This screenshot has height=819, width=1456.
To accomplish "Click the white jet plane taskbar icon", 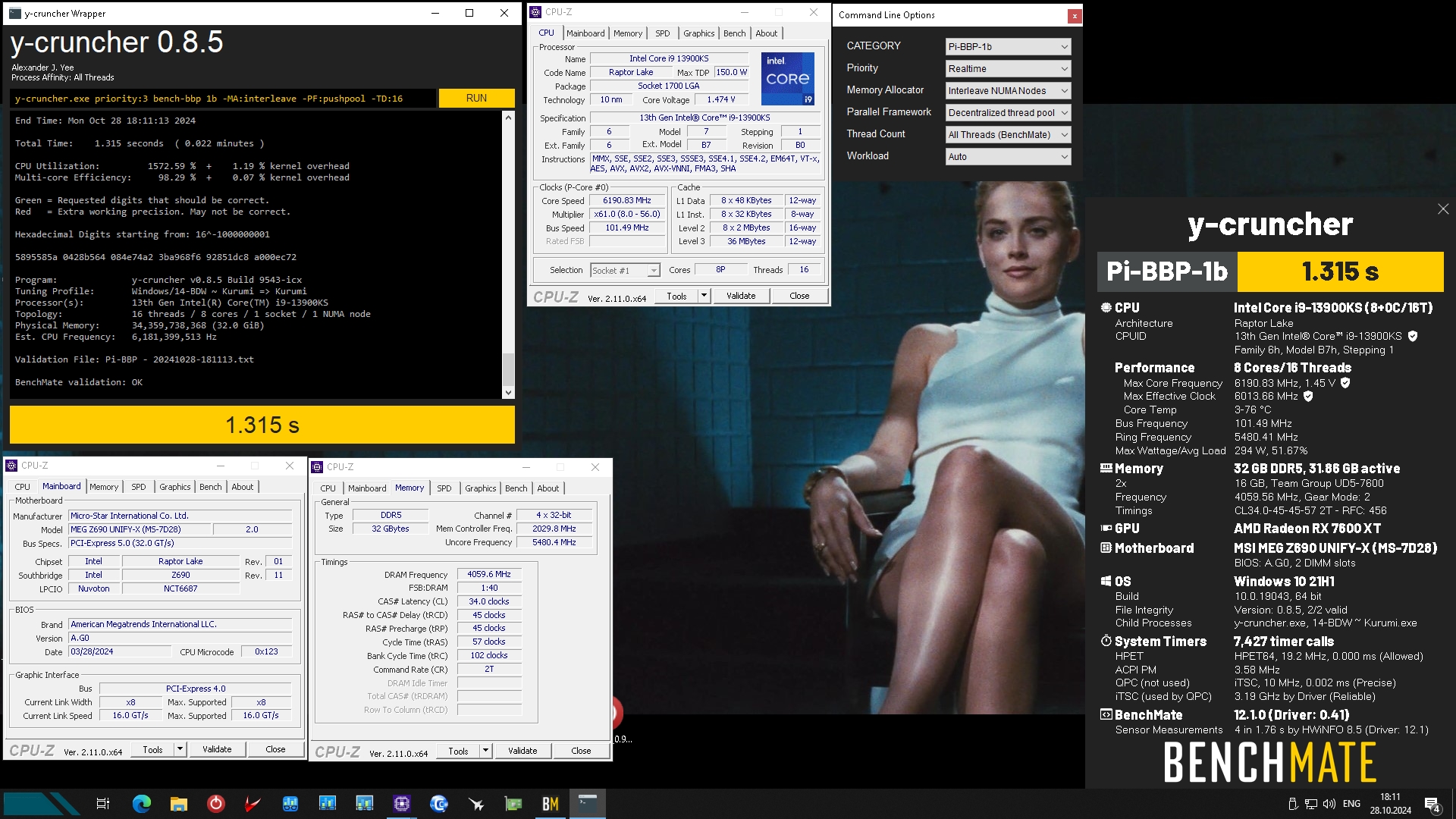I will tap(476, 804).
